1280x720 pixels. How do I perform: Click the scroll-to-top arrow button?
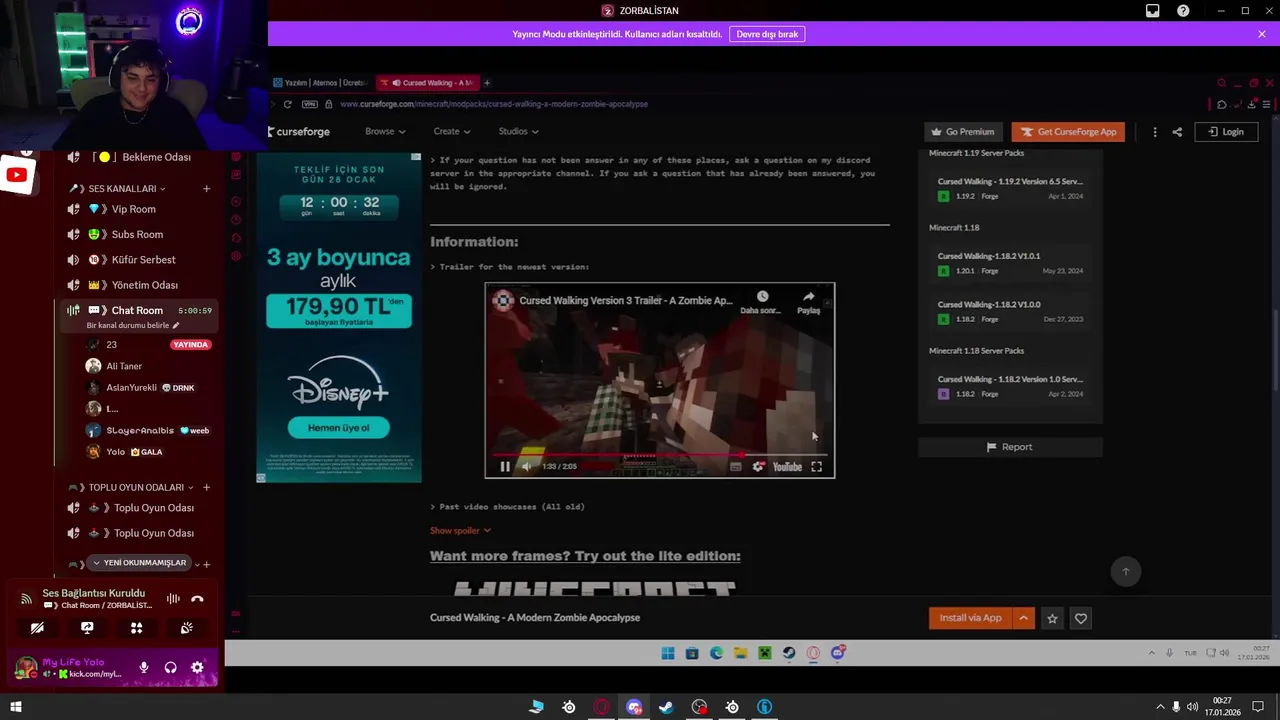point(1126,571)
